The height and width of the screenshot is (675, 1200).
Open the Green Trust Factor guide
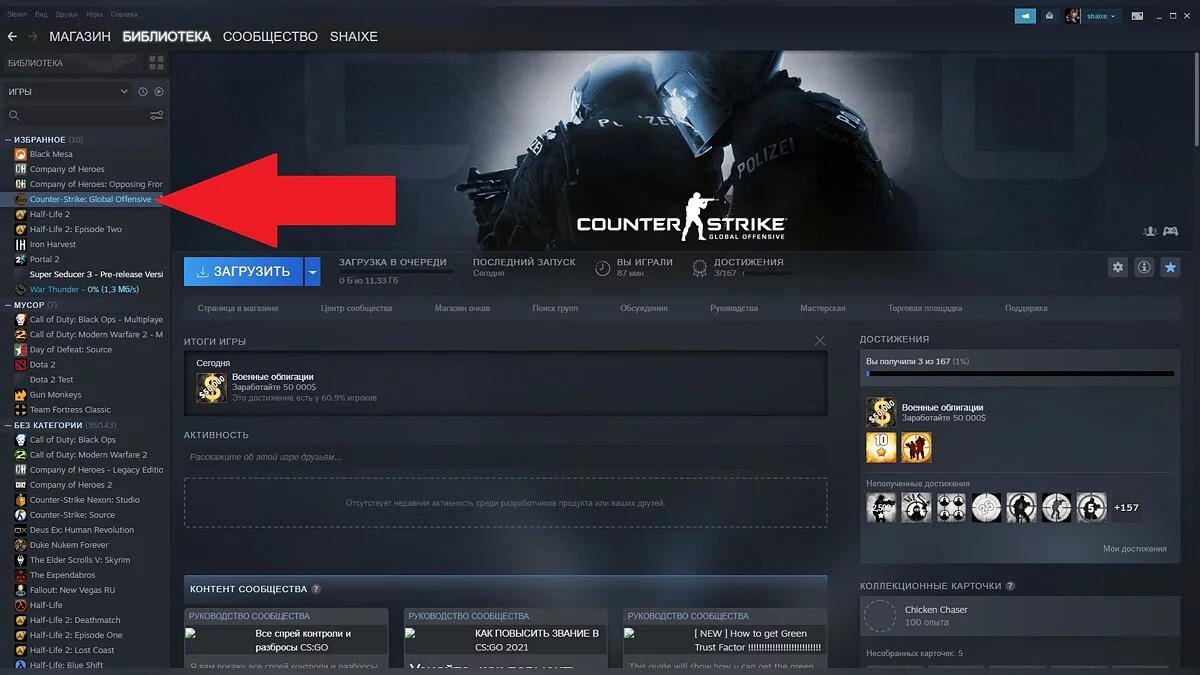pos(725,638)
